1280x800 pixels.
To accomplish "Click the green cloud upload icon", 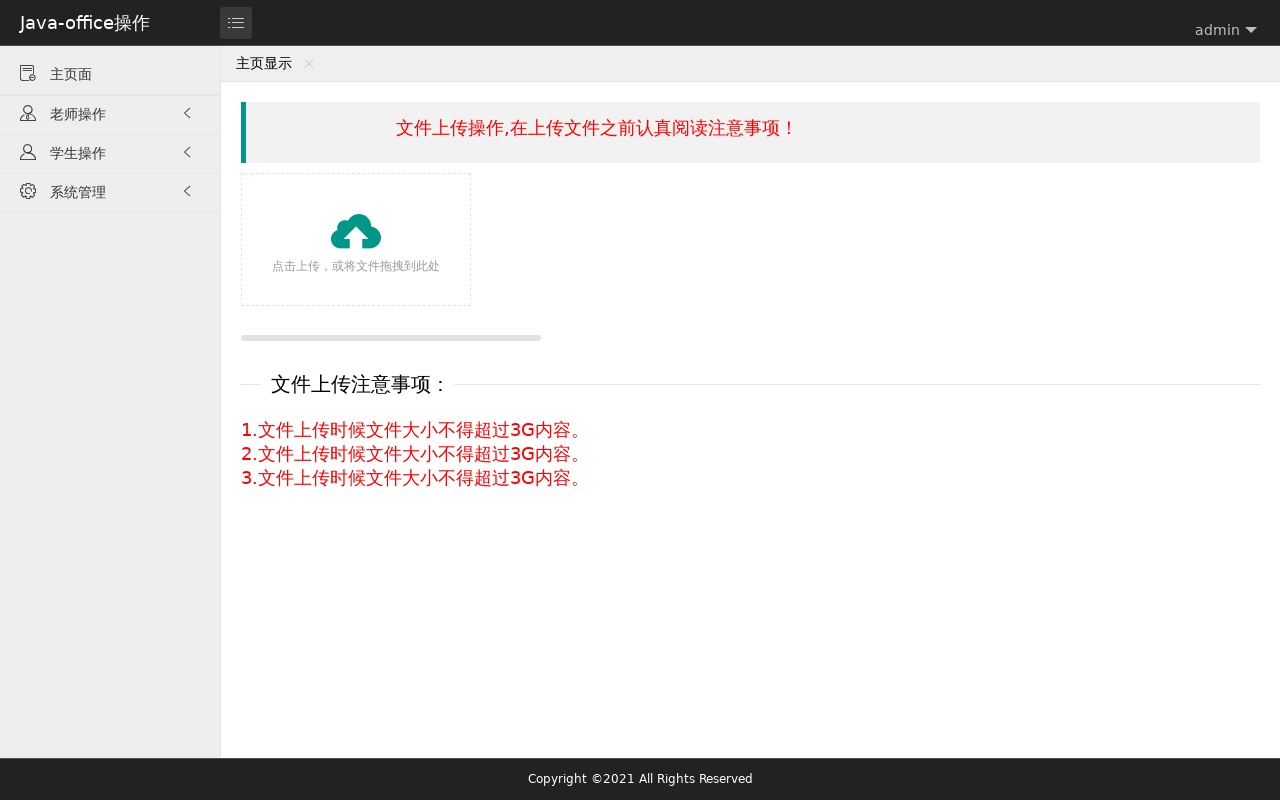I will [356, 231].
